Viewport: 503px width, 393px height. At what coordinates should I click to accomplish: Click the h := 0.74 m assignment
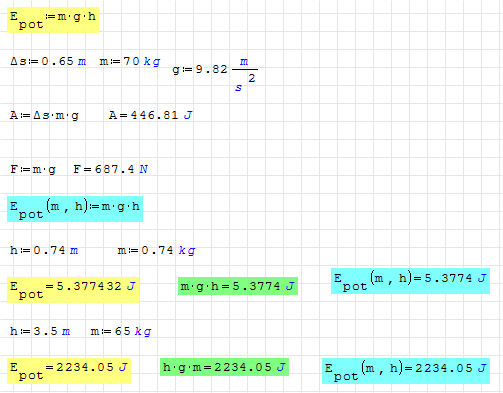44,250
